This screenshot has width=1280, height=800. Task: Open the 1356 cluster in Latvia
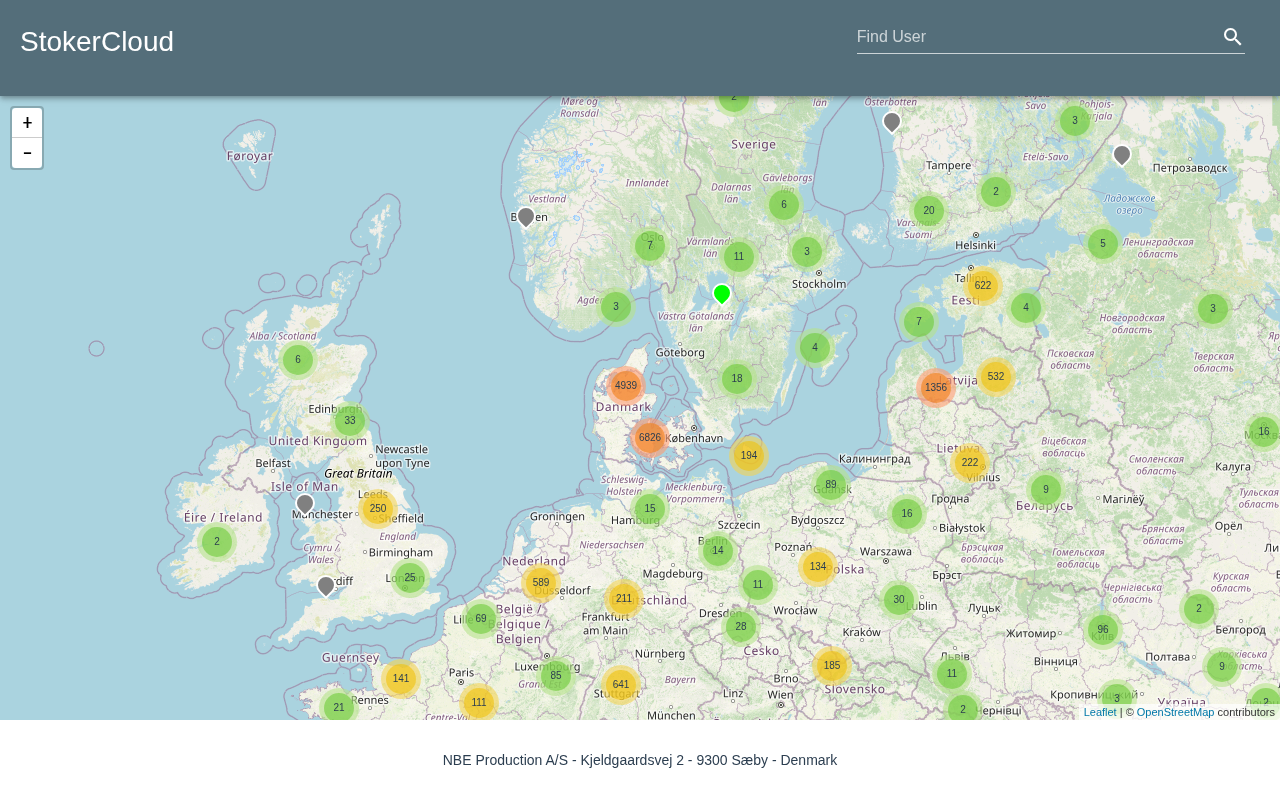tap(936, 388)
